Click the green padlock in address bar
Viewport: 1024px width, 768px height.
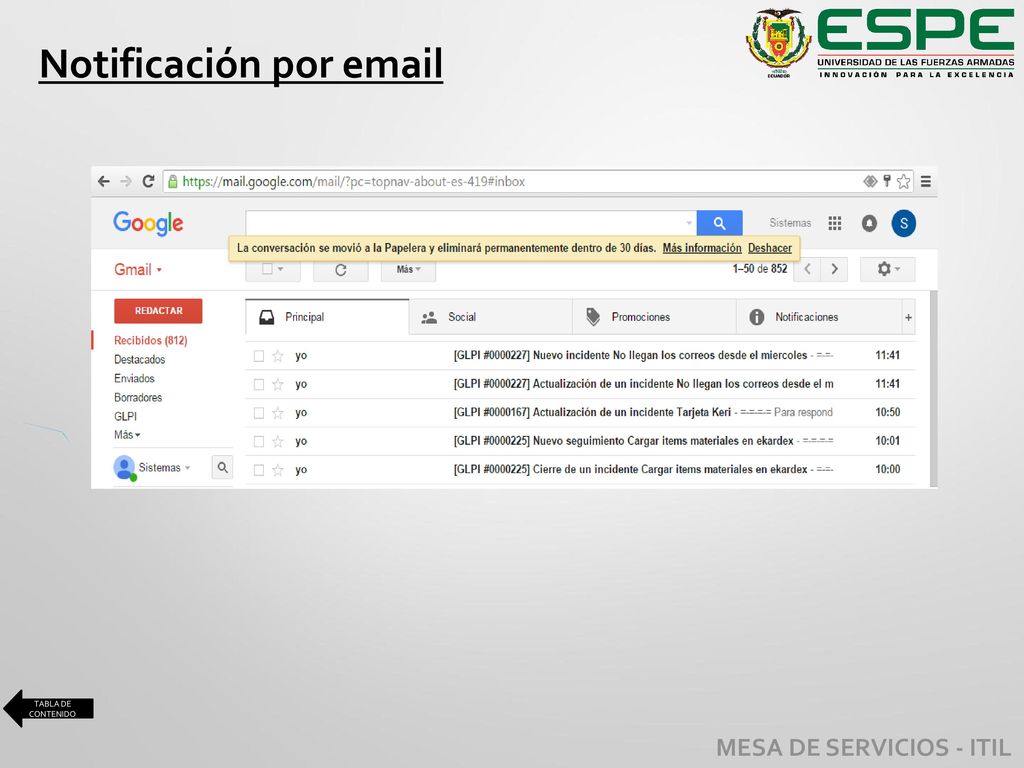tap(172, 182)
